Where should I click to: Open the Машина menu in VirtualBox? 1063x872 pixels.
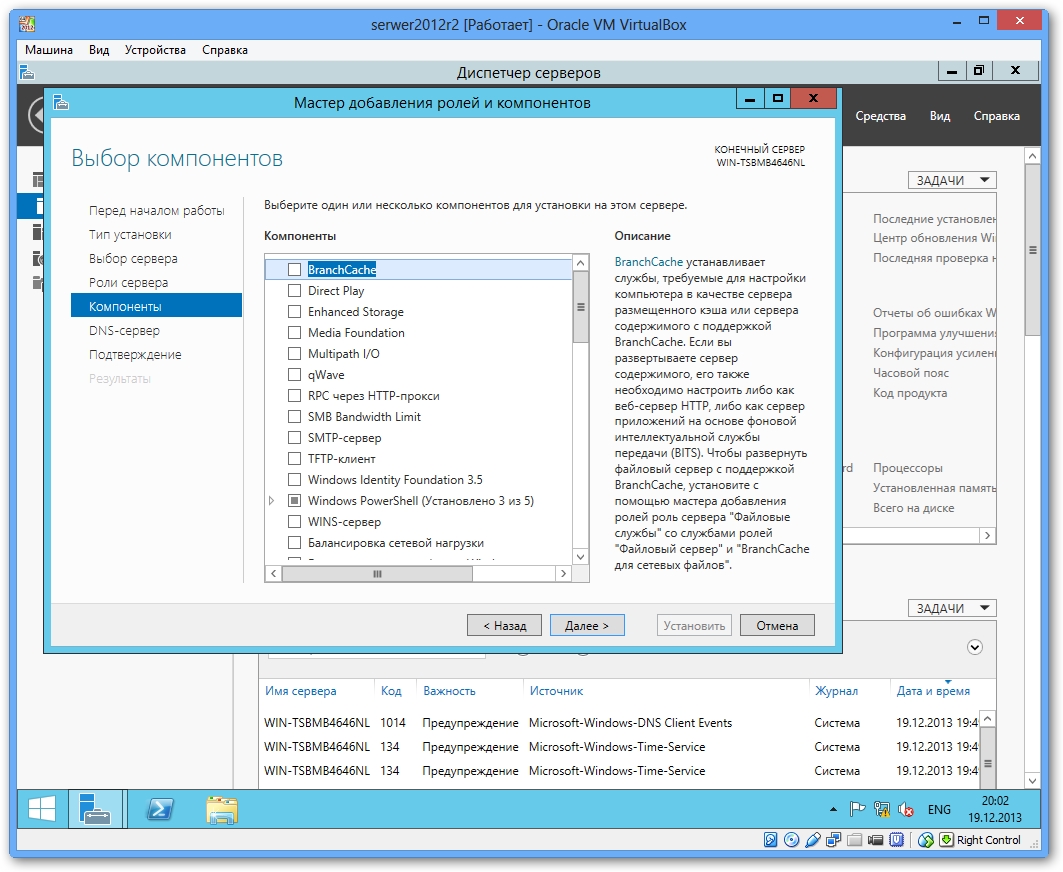[49, 49]
